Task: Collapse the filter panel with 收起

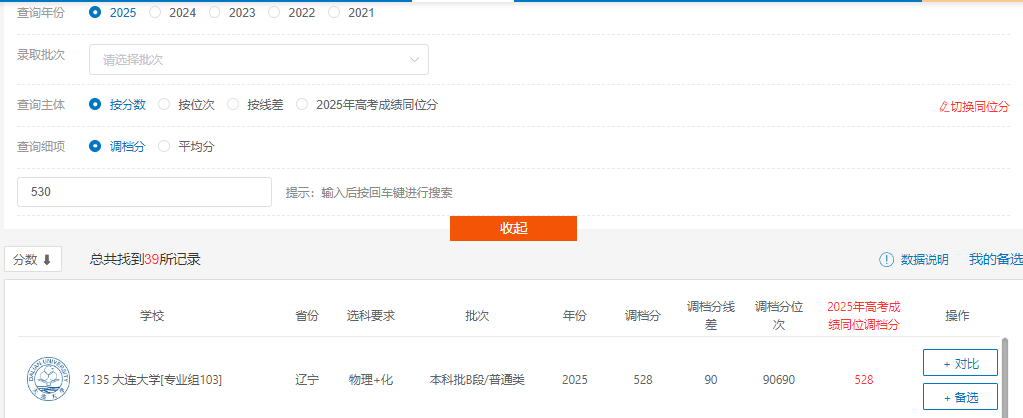Action: pyautogui.click(x=513, y=228)
